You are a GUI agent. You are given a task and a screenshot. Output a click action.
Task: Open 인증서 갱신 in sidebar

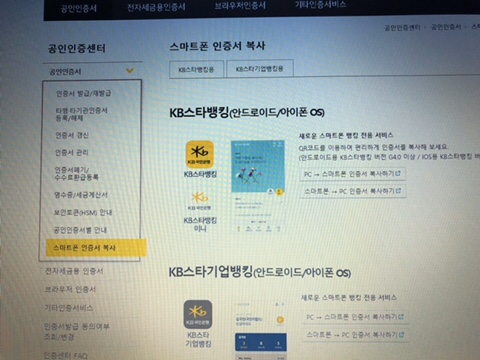[x=72, y=135]
